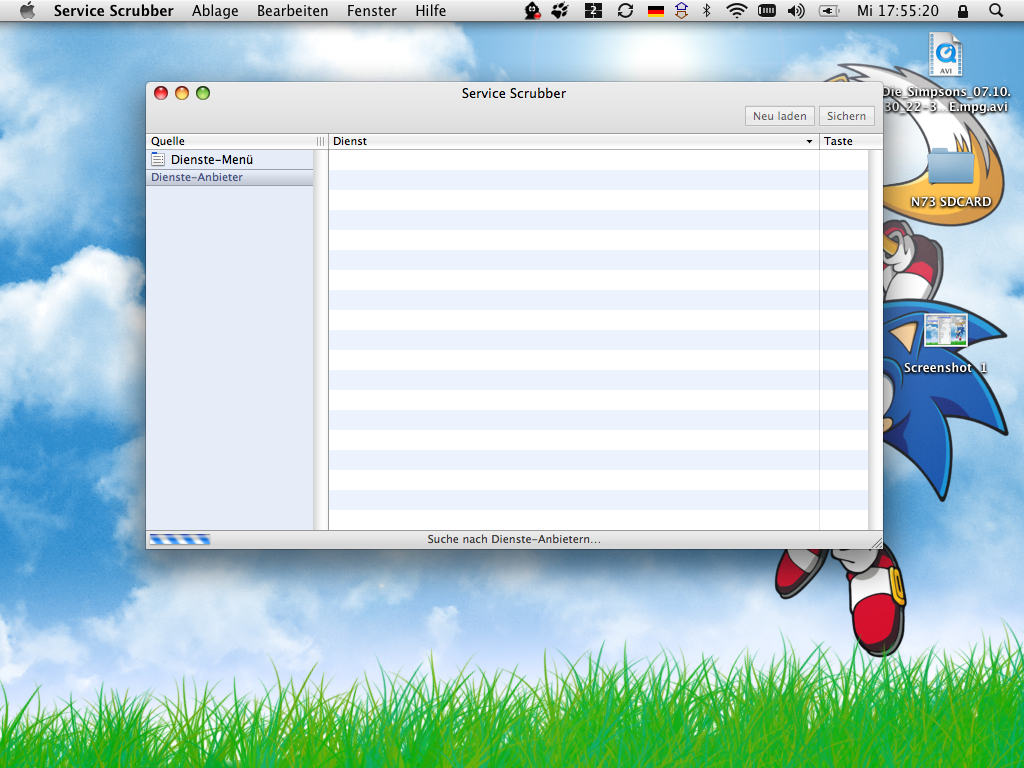The height and width of the screenshot is (768, 1024).
Task: Select Dienste-Menü in the source list
Action: (x=230, y=159)
